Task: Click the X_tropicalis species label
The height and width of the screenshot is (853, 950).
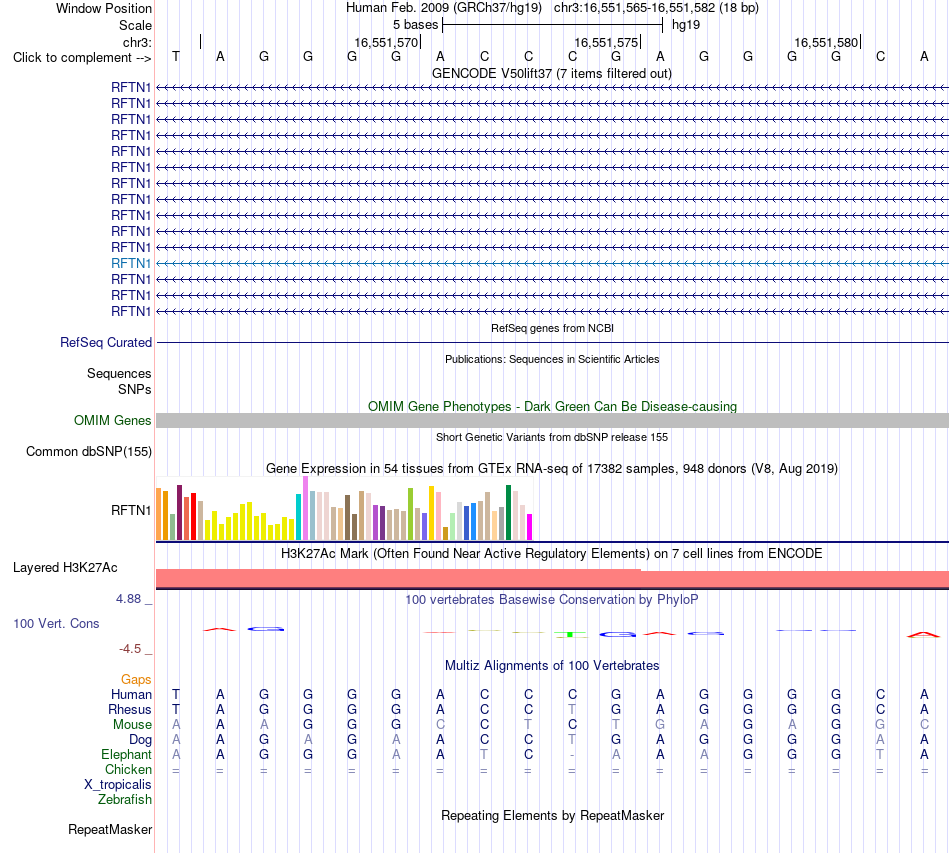Action: 118,785
